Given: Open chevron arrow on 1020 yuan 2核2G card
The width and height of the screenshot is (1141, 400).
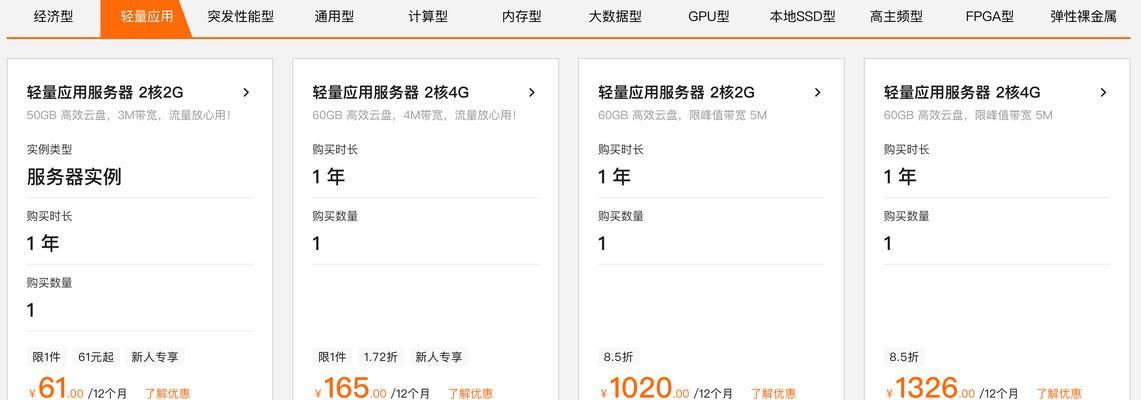Looking at the screenshot, I should click(818, 92).
